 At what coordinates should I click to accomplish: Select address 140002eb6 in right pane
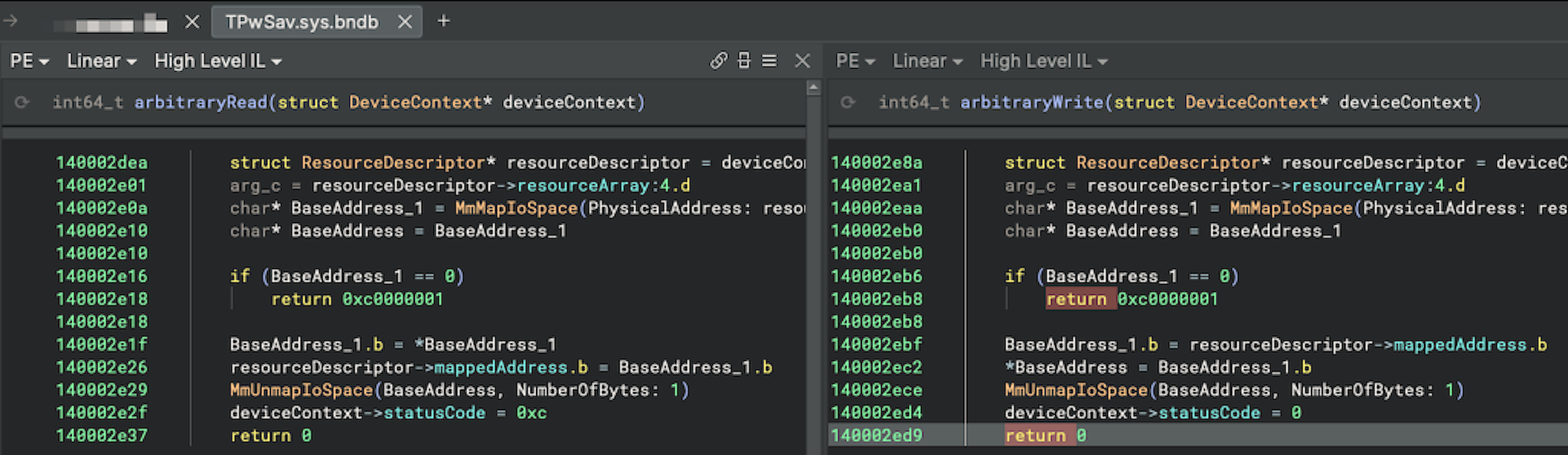(x=877, y=276)
